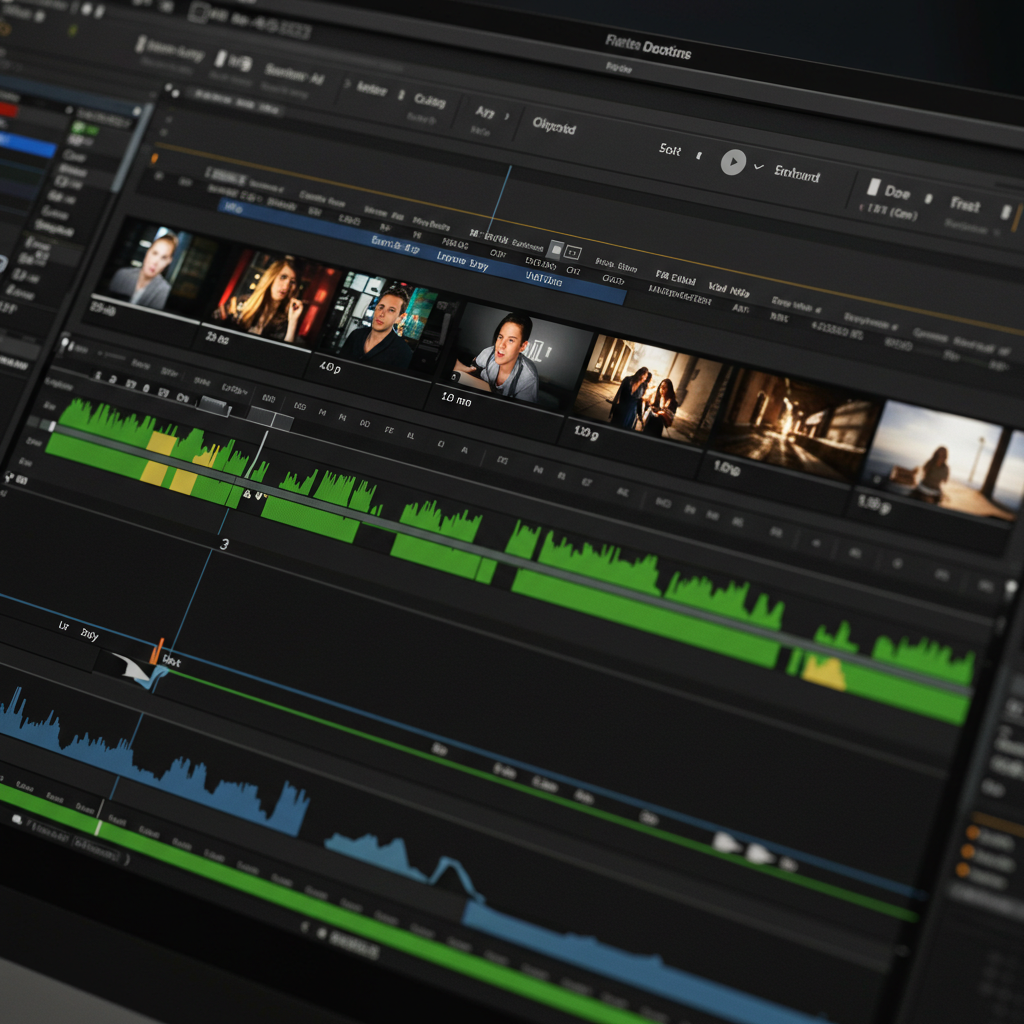Click the round play button in the toolbar
Viewport: 1024px width, 1024px height.
[733, 162]
